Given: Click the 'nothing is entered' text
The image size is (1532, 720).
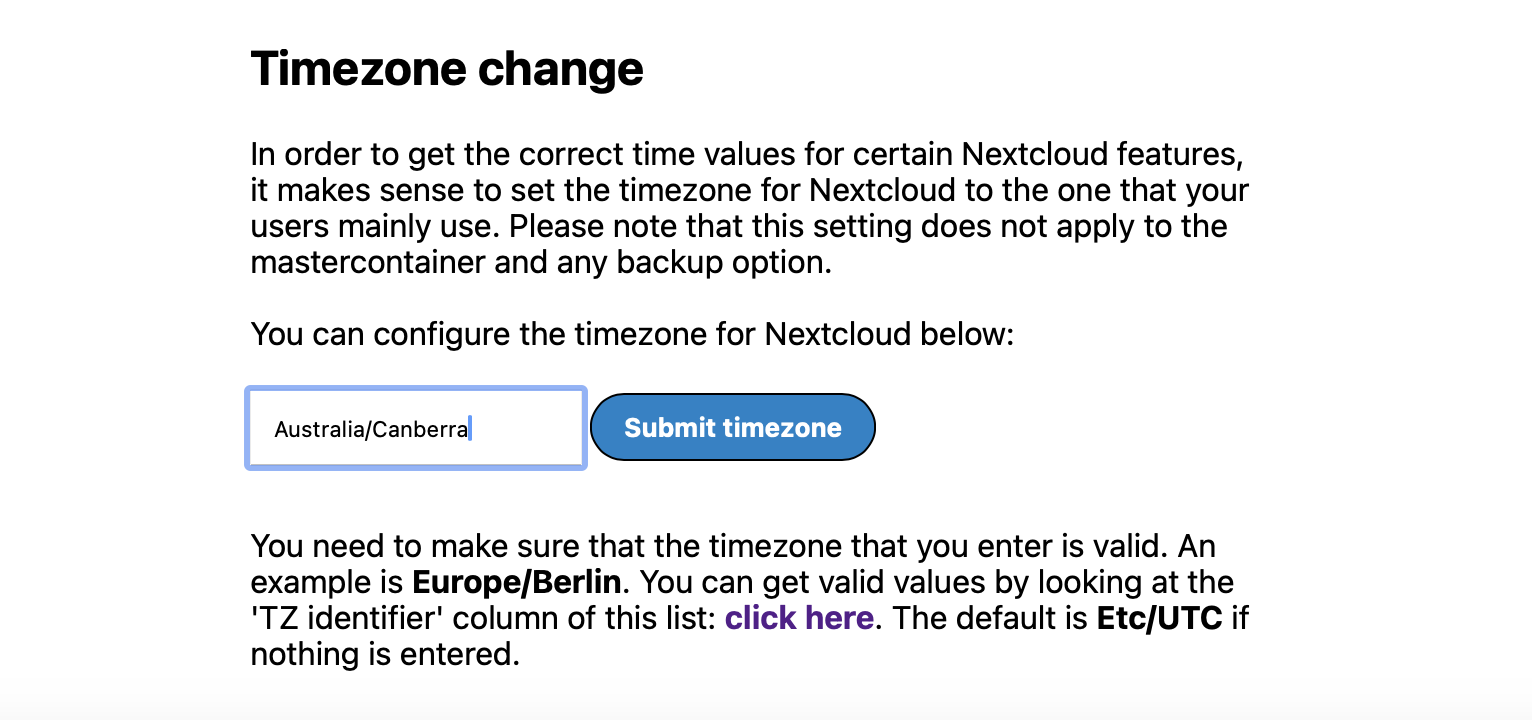Looking at the screenshot, I should [x=385, y=655].
